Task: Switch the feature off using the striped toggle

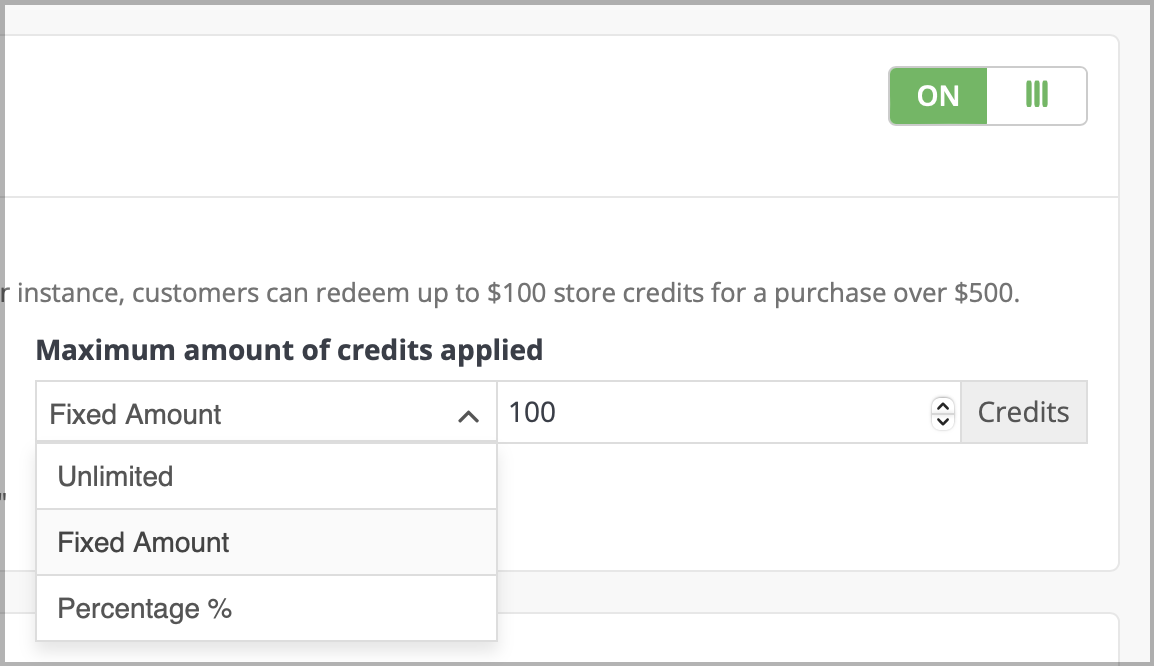Action: tap(1037, 95)
